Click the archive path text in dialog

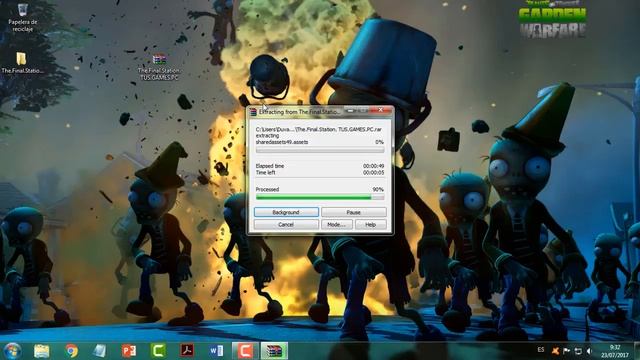click(x=319, y=129)
